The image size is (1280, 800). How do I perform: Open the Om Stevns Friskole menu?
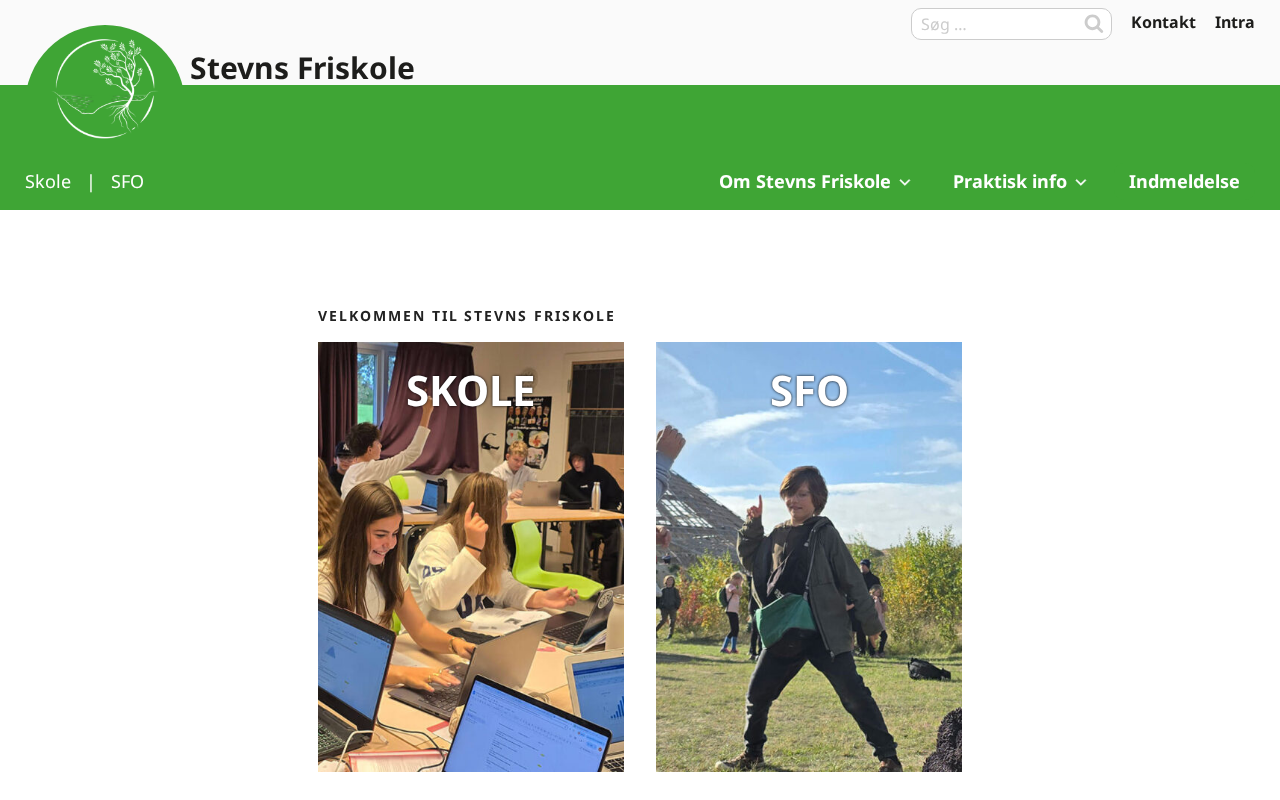point(805,182)
